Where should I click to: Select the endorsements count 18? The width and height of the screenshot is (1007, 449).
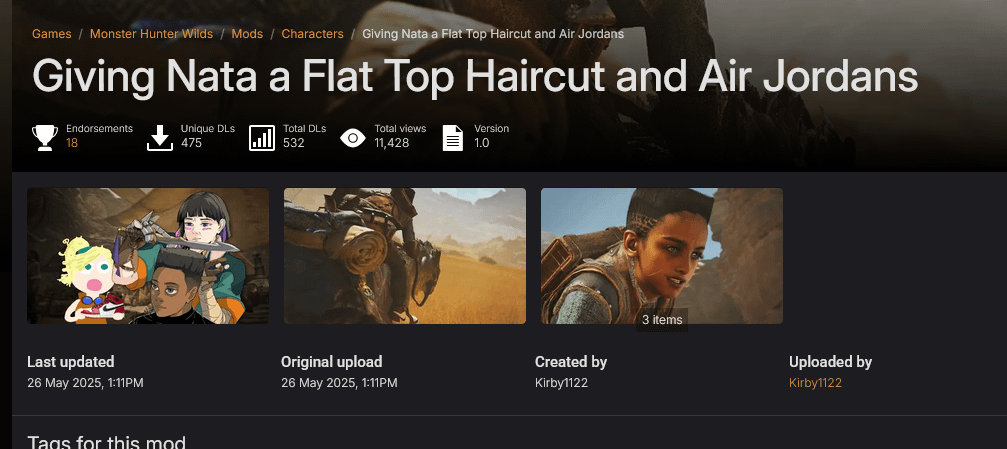pos(72,143)
